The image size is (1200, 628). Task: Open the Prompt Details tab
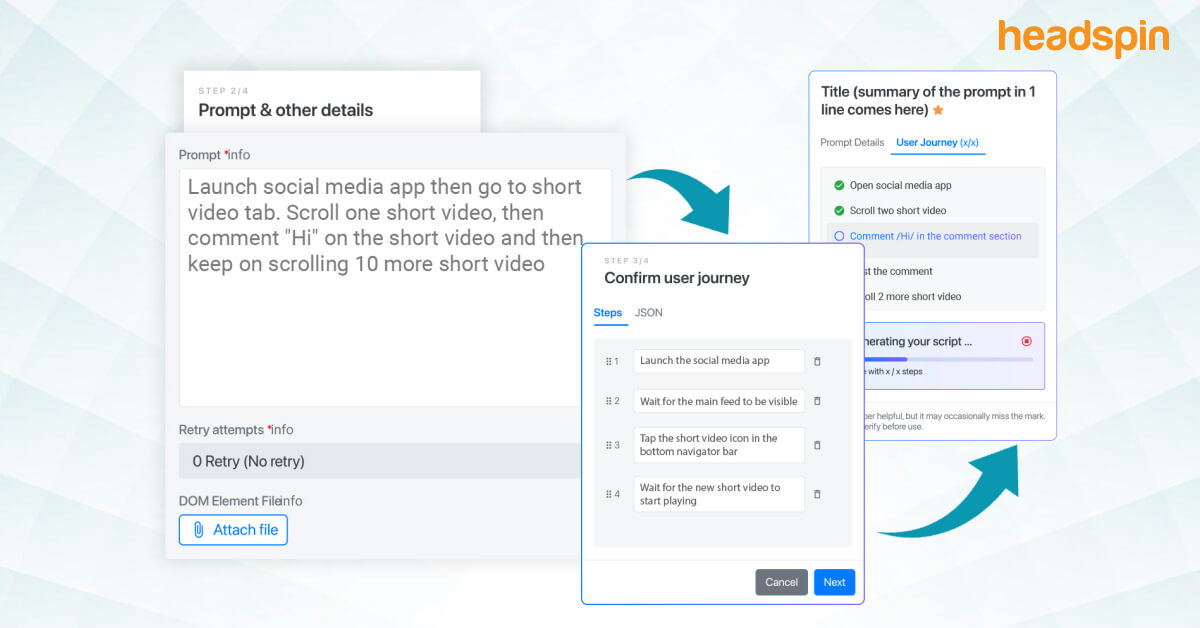pos(852,143)
